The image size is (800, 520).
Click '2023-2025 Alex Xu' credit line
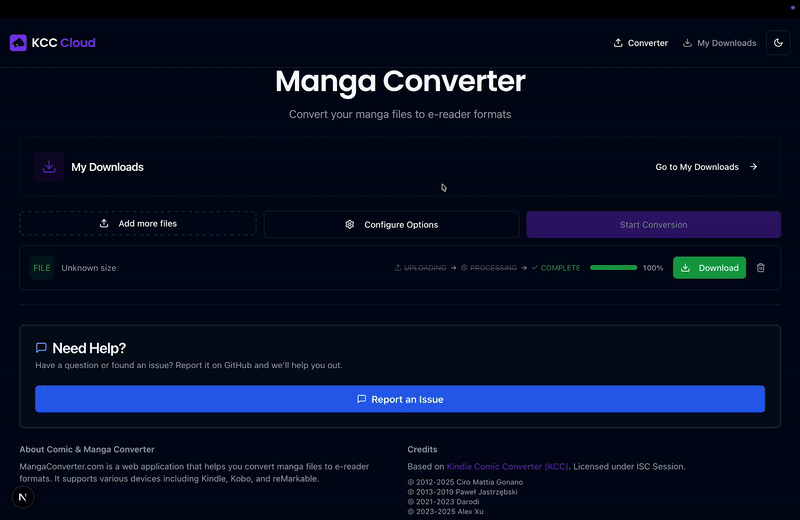tap(445, 511)
